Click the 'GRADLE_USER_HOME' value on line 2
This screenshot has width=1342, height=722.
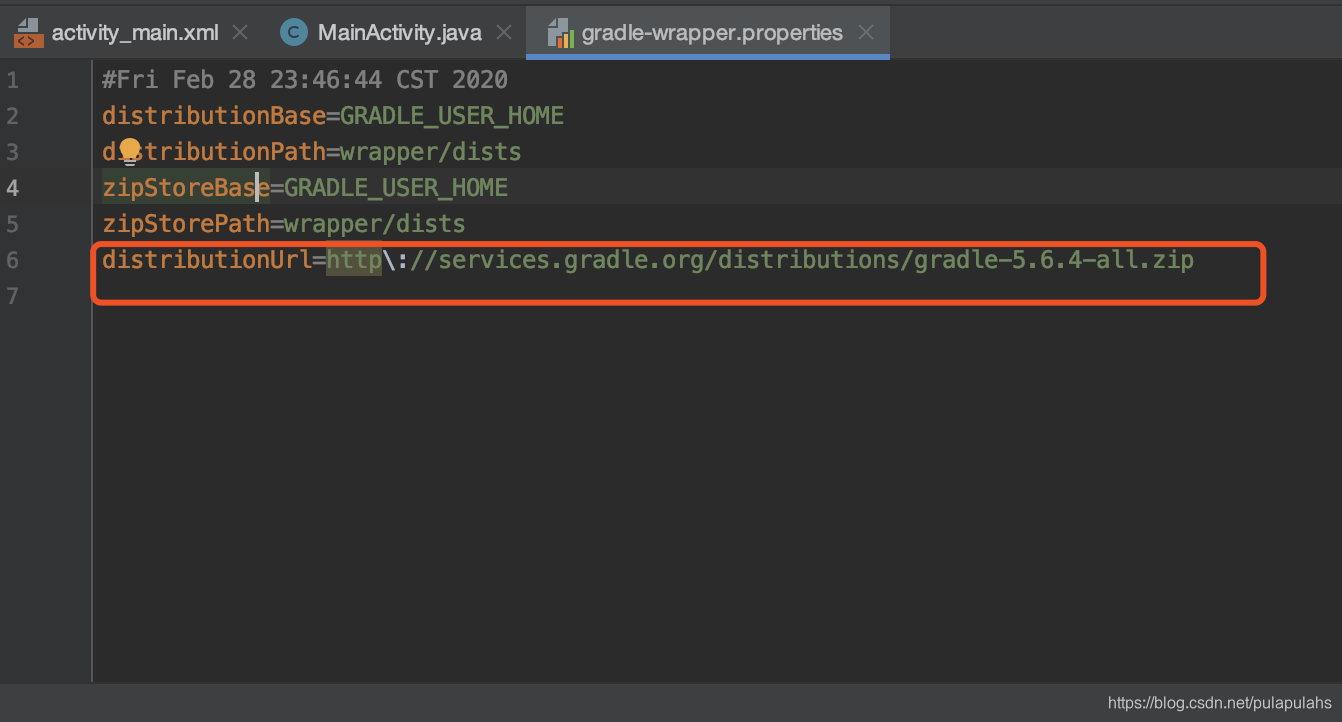click(x=452, y=116)
